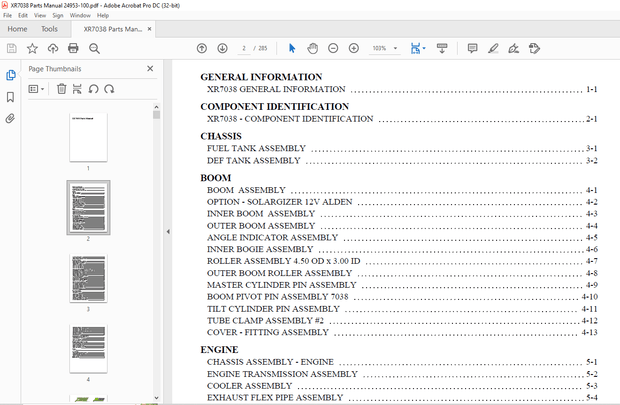This screenshot has height=405, width=620.
Task: Zoom out with the minus button
Action: [x=333, y=48]
